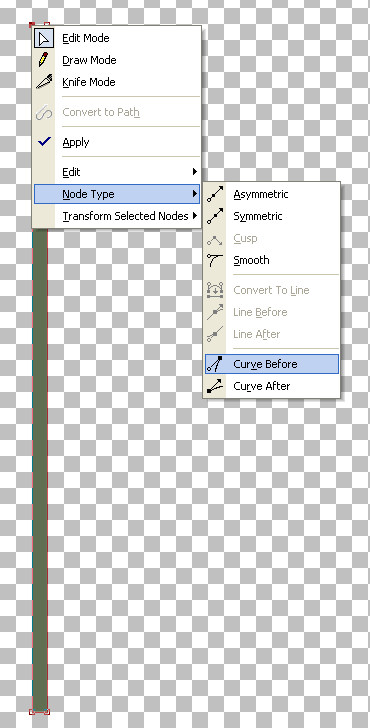The image size is (370, 728).
Task: Choose Convert To Line entry
Action: [x=272, y=290]
